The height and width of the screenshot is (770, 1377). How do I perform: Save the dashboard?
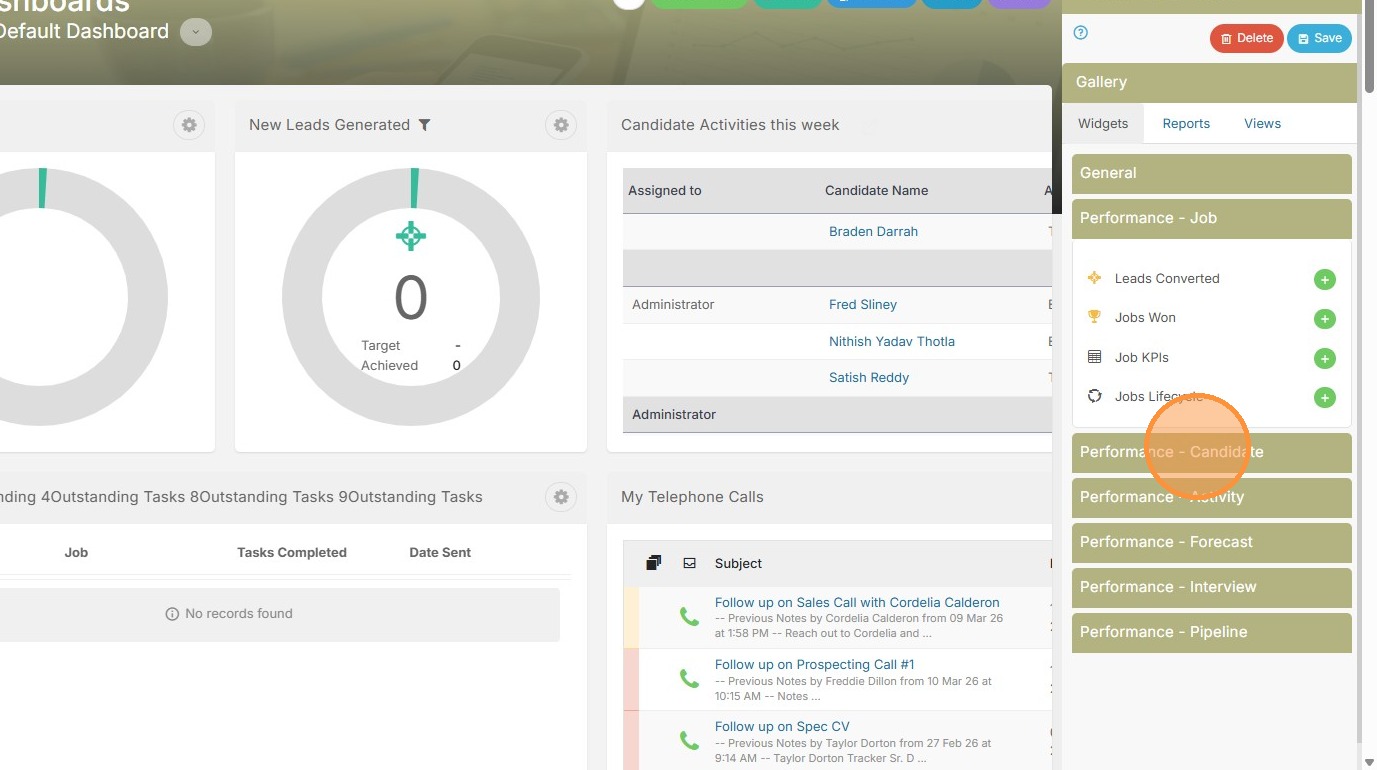[x=1319, y=39]
